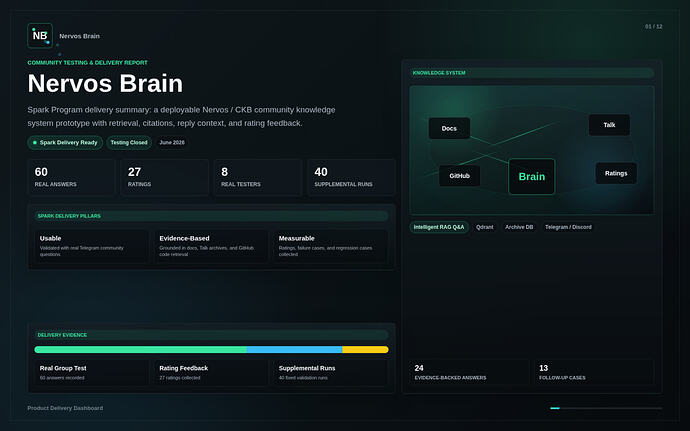Open the Evidence-Based pillar card
This screenshot has width=690, height=431.
pos(211,246)
